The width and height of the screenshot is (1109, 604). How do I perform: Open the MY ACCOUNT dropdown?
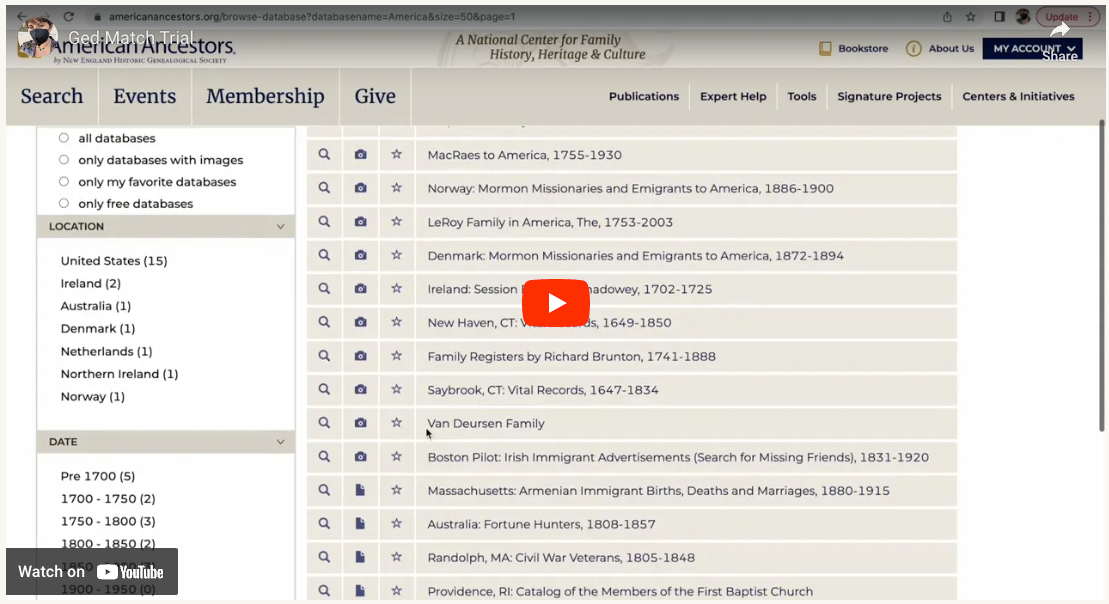[x=1033, y=48]
